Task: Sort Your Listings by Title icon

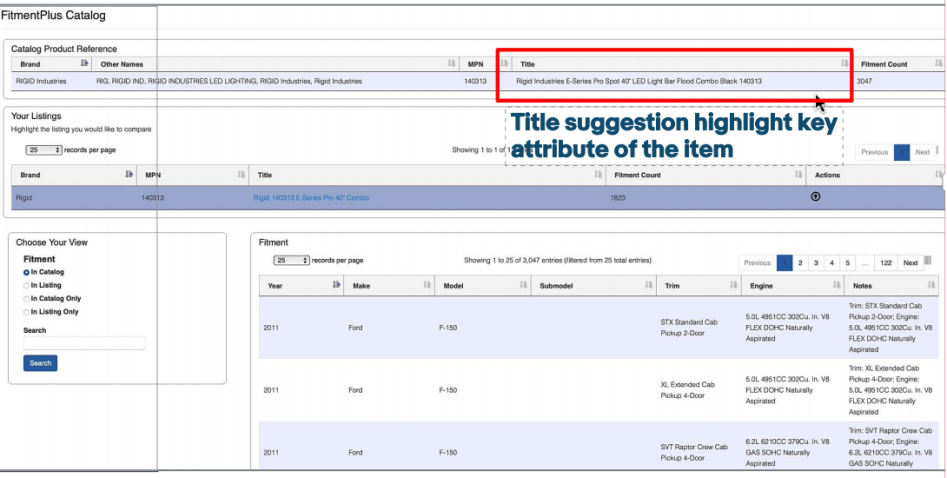Action: tap(598, 175)
